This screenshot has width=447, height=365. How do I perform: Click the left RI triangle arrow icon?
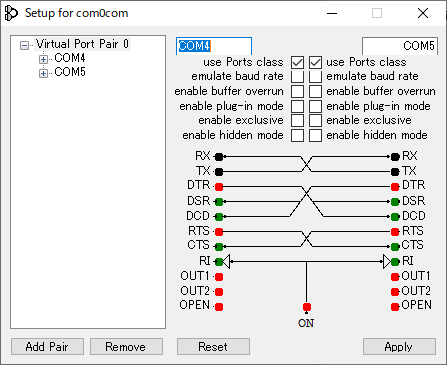[x=226, y=262]
